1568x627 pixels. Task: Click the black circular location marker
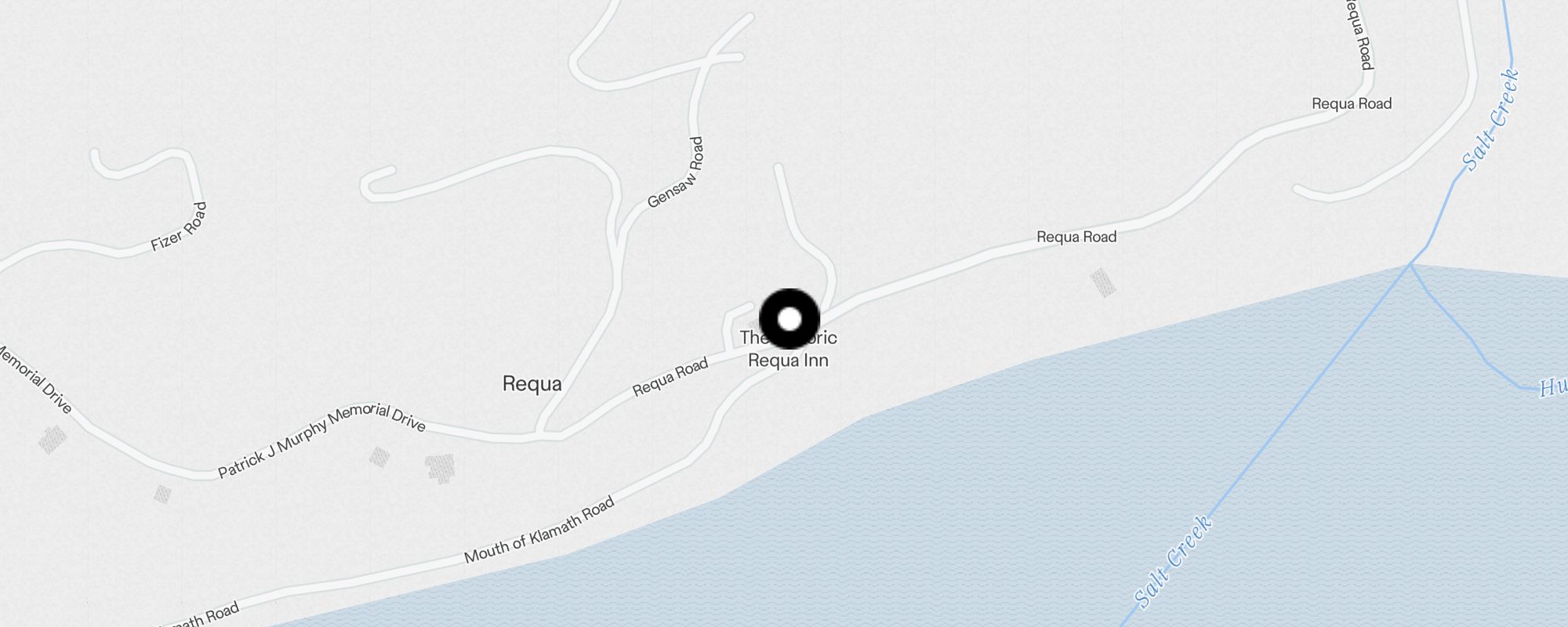[789, 319]
